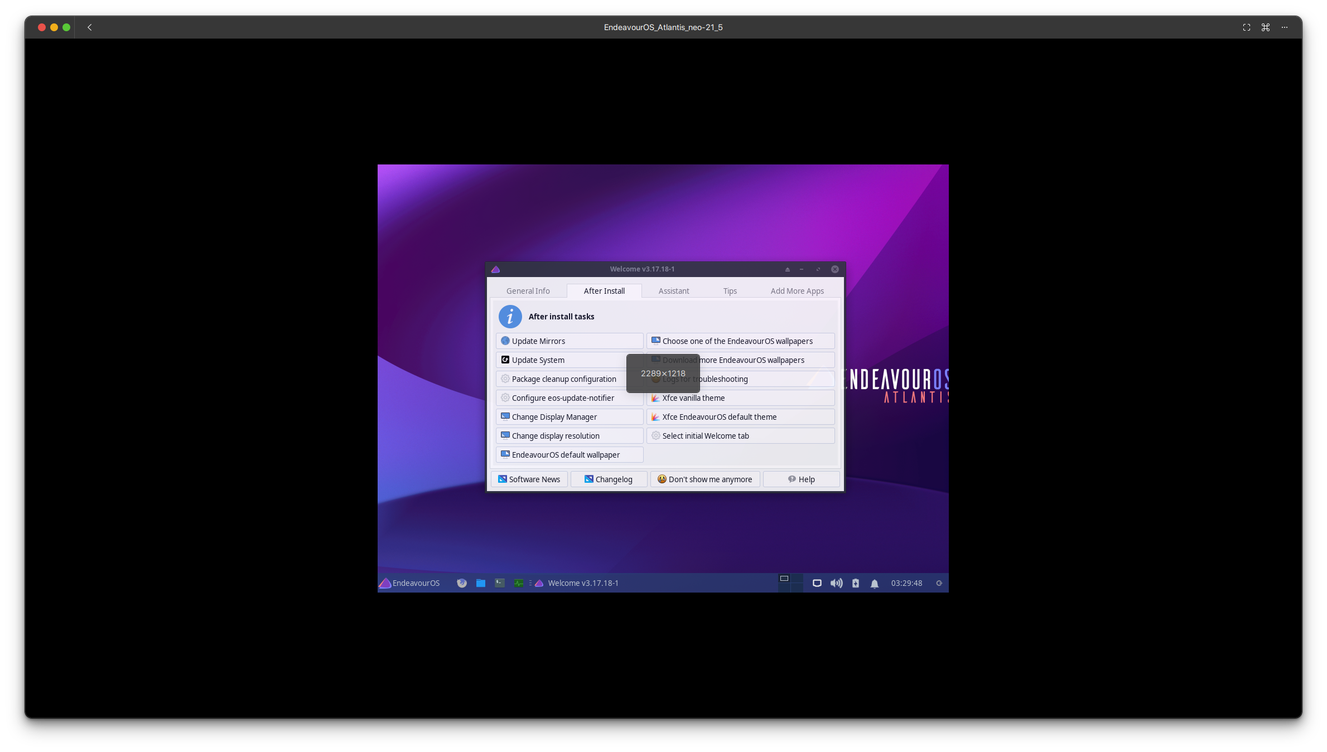Viewport: 1327px width, 752px height.
Task: Click the back arrow in the VM window title bar
Action: 90,27
